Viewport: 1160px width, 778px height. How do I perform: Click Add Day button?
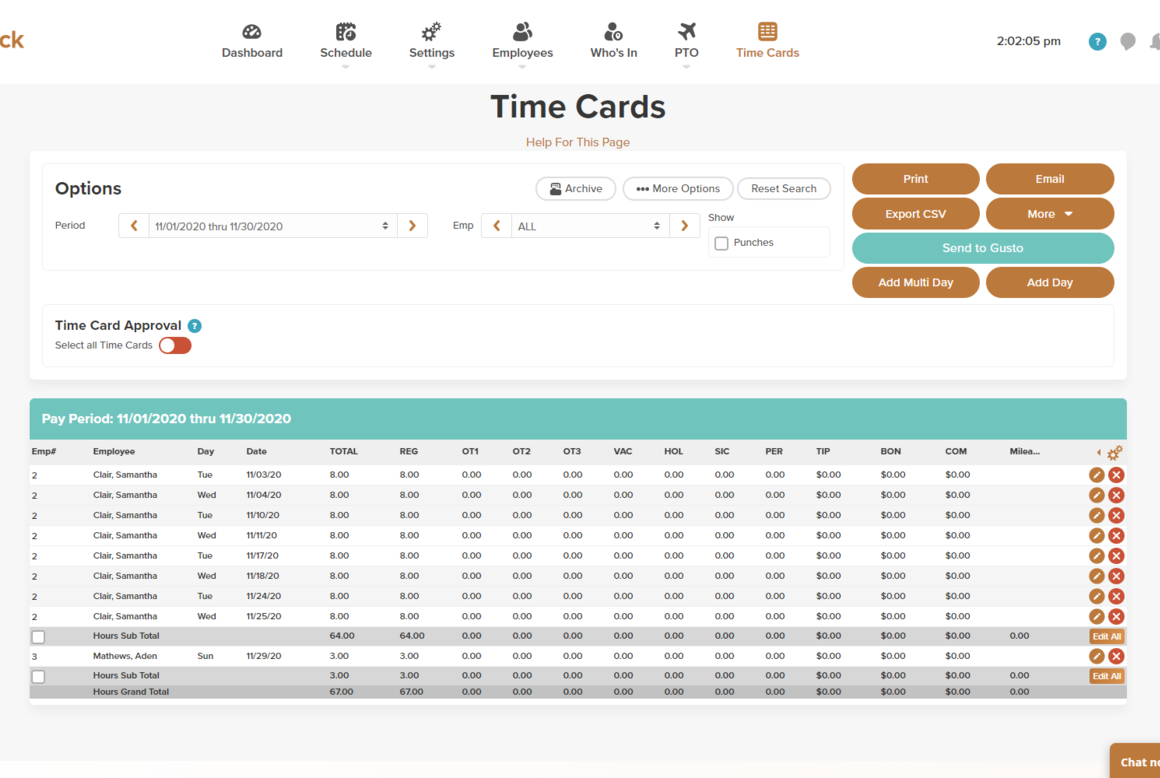point(1049,283)
